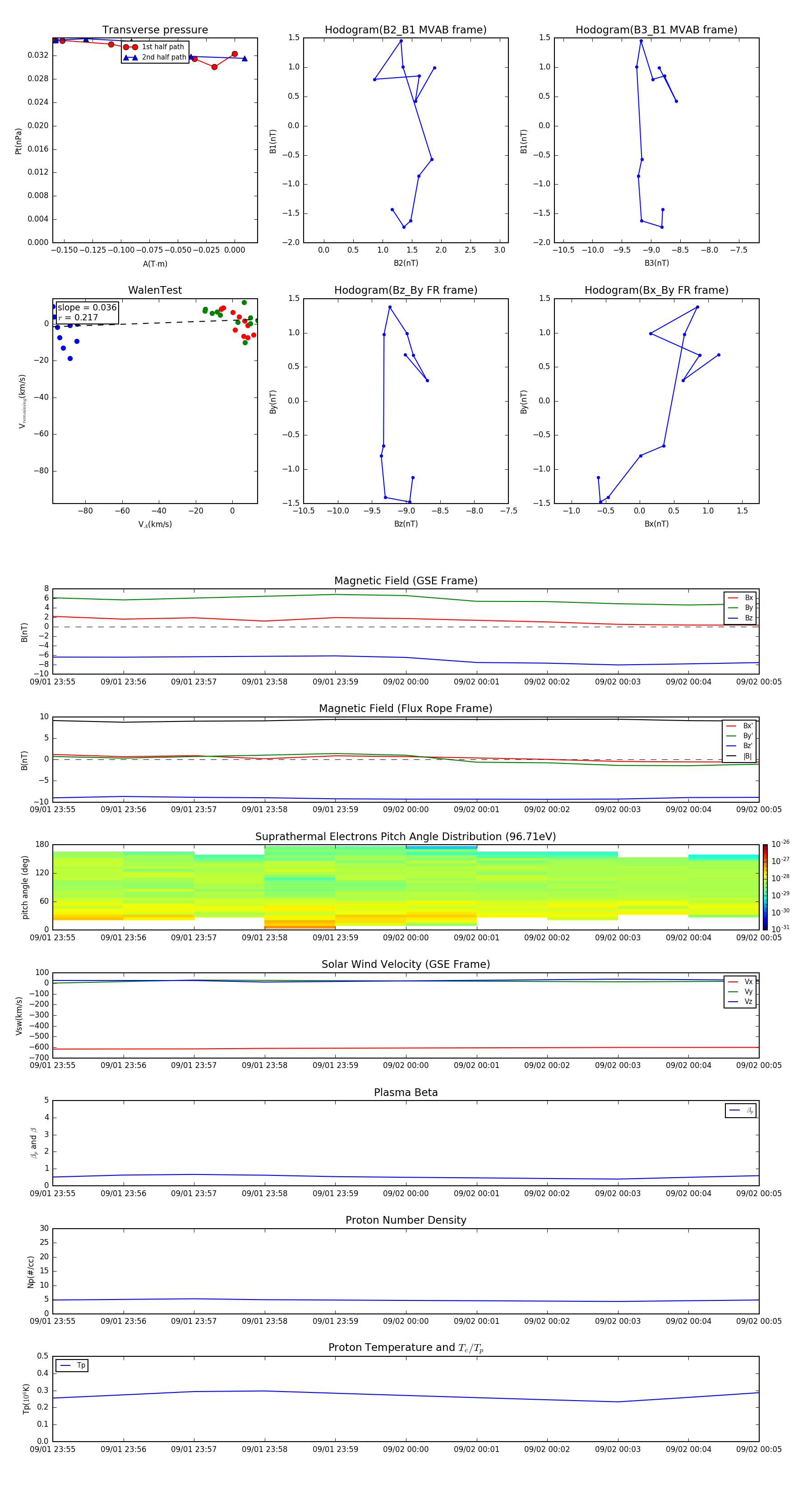Click the 'Plasma Beta' plot title
812x1489 pixels.
coord(406,1092)
